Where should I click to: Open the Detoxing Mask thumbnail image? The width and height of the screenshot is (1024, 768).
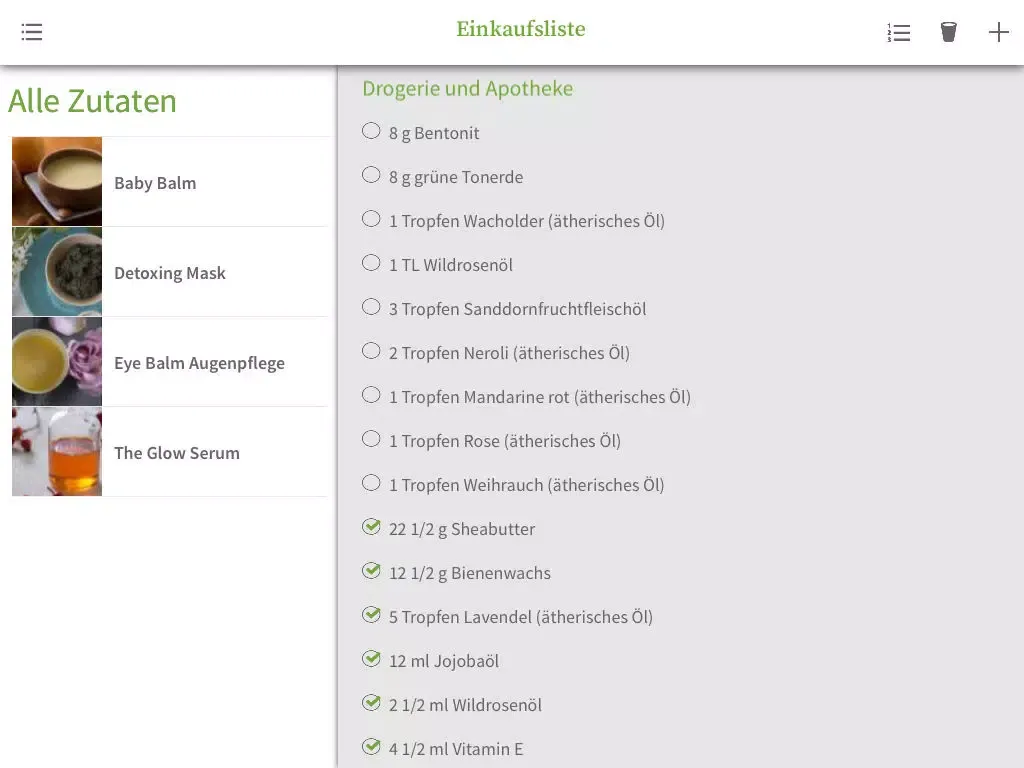click(57, 272)
